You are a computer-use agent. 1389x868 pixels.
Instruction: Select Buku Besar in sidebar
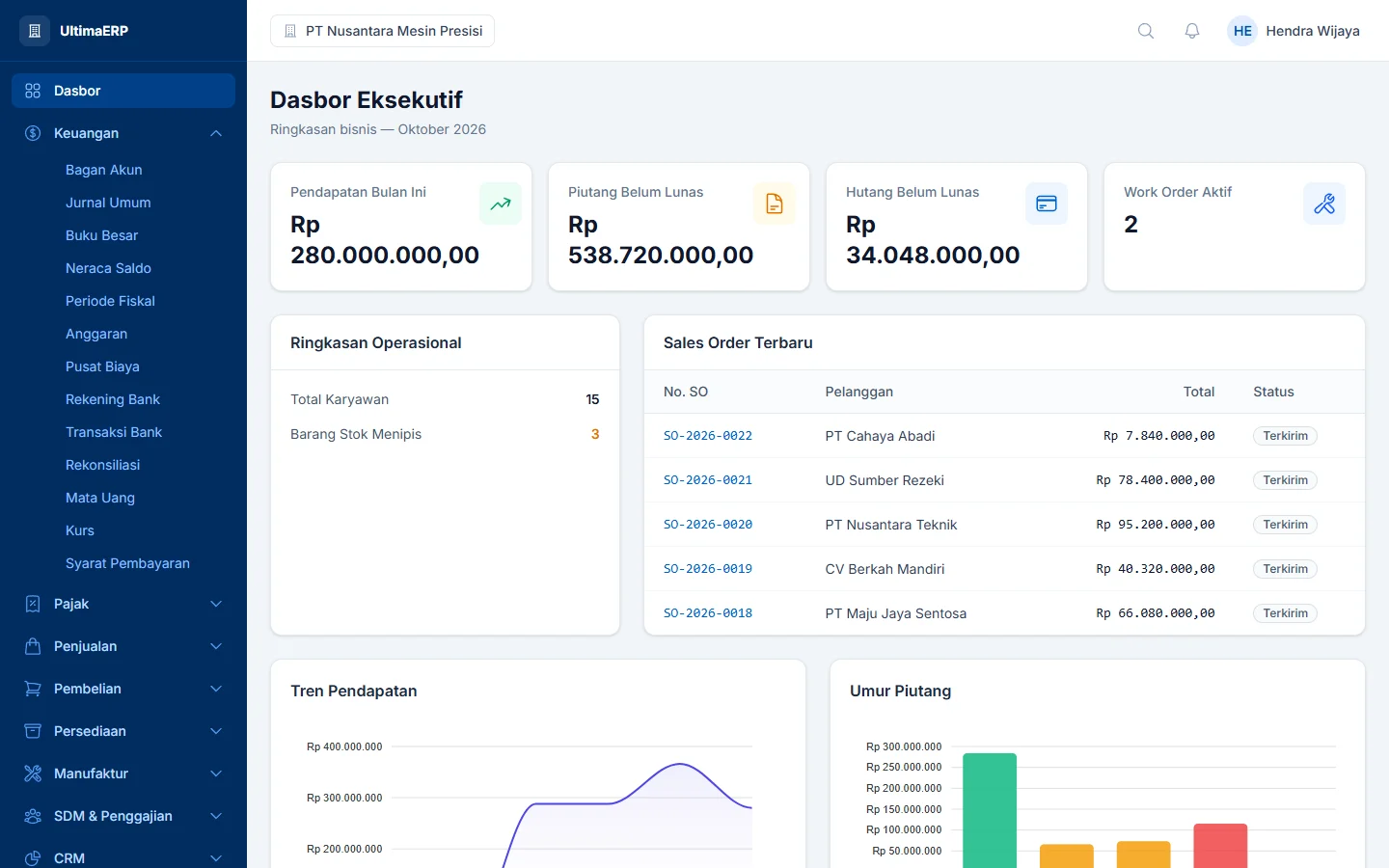pos(101,235)
